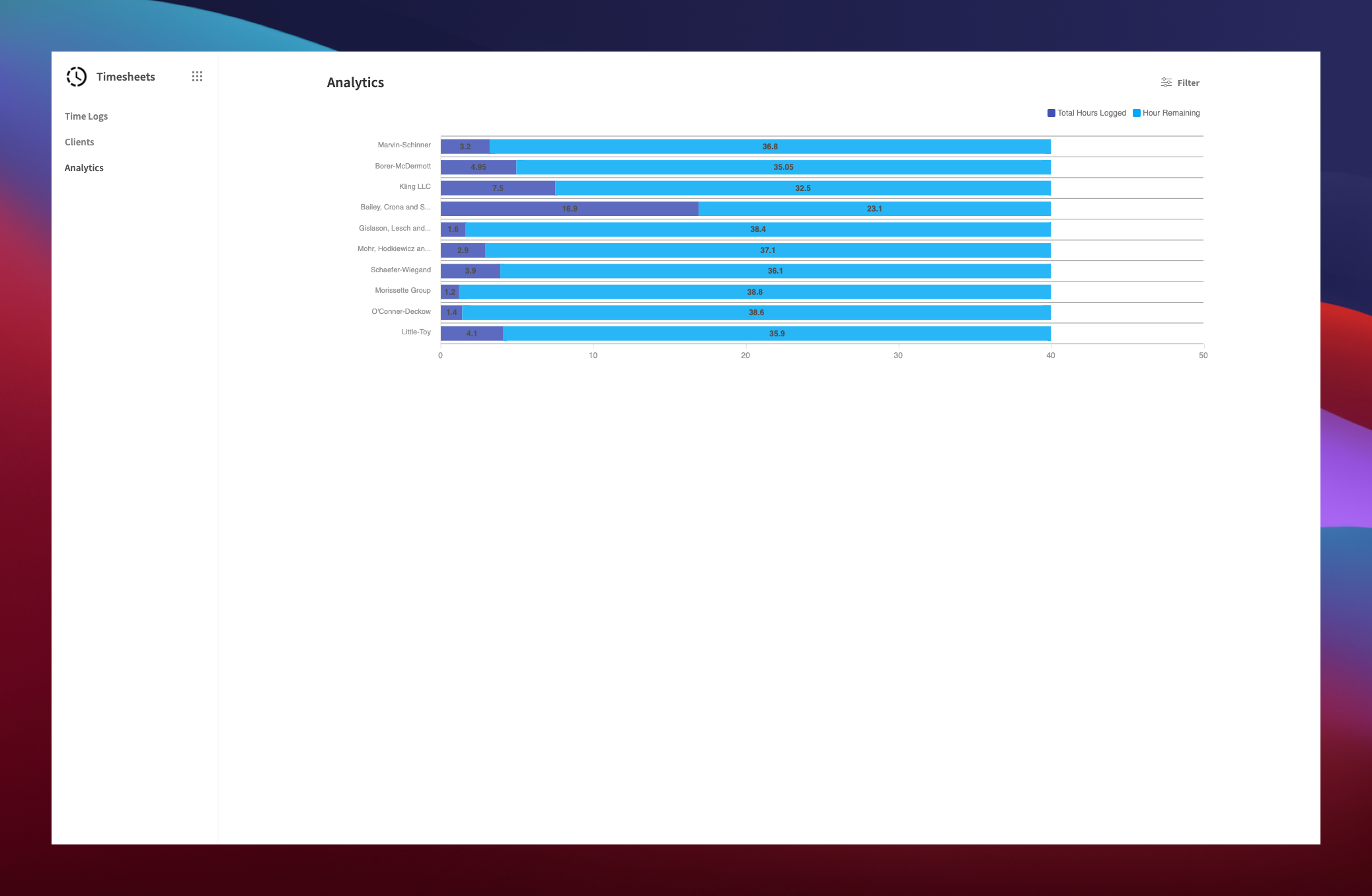Image resolution: width=1372 pixels, height=896 pixels.
Task: Click the Bailey, Crona and S... bar
Action: 745,208
